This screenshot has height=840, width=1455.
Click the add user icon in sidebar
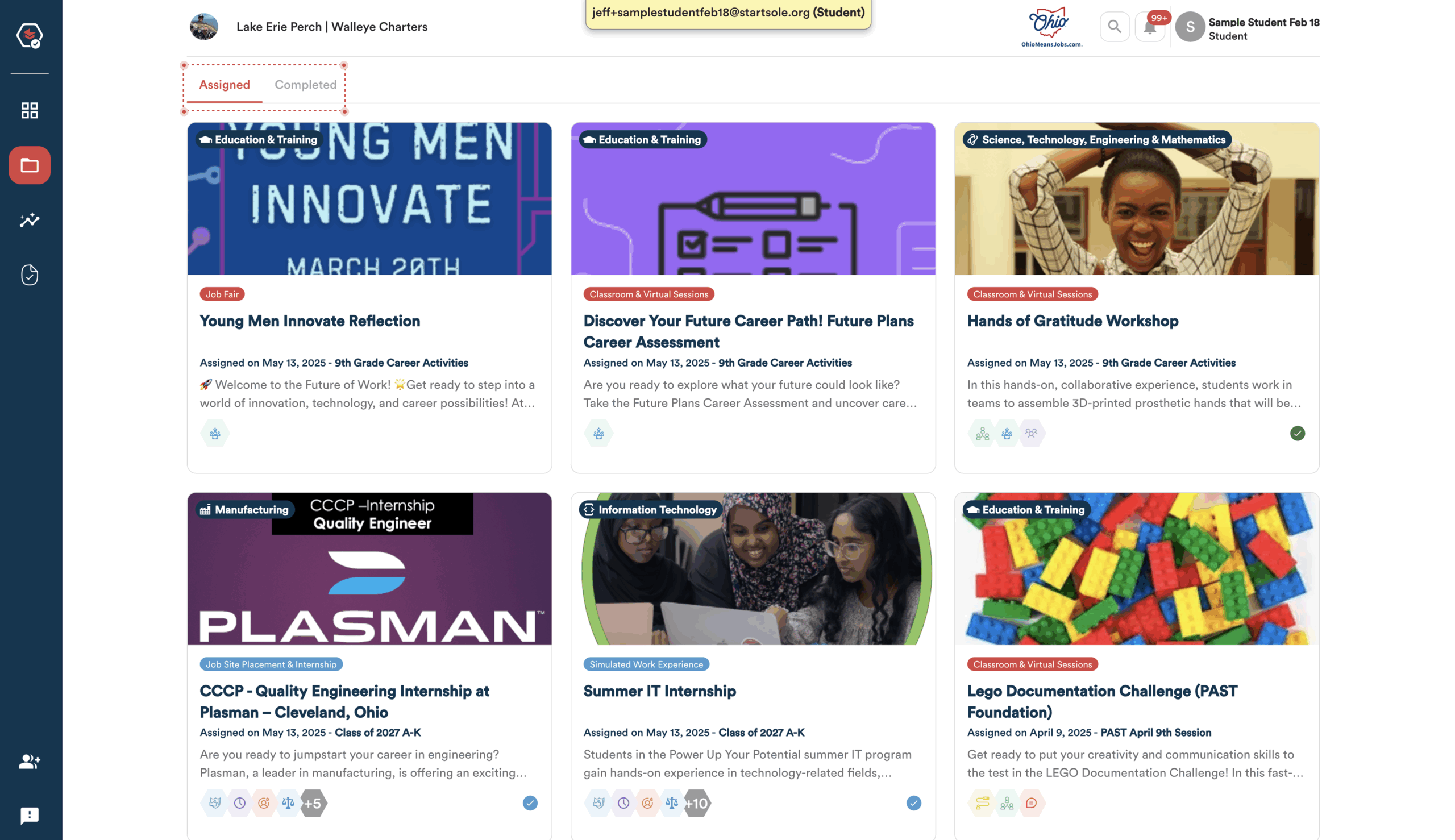coord(30,762)
